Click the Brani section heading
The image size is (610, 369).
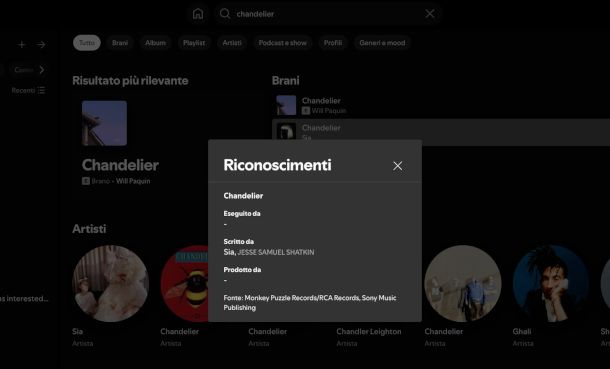coord(286,80)
